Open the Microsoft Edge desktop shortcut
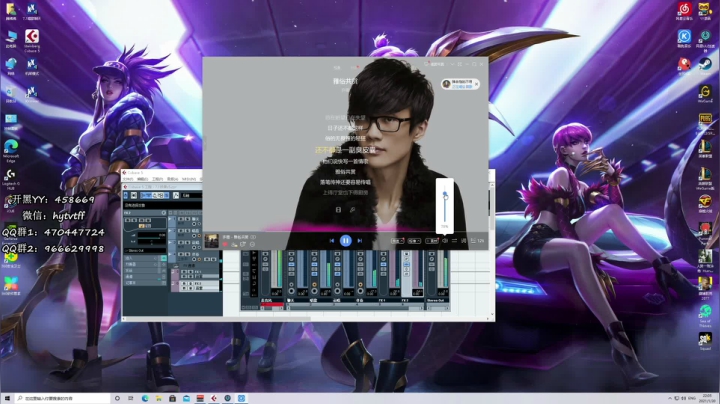This screenshot has width=720, height=404. 11,151
